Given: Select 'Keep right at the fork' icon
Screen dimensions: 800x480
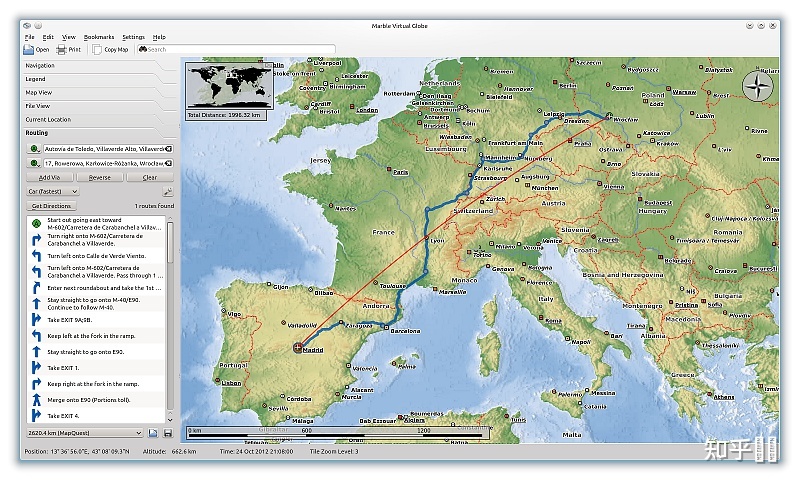Looking at the screenshot, I should 36,384.
